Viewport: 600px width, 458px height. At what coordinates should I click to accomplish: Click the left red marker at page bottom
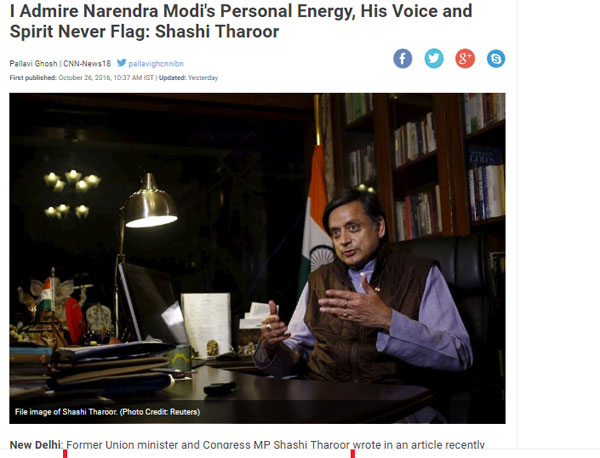[x=65, y=454]
